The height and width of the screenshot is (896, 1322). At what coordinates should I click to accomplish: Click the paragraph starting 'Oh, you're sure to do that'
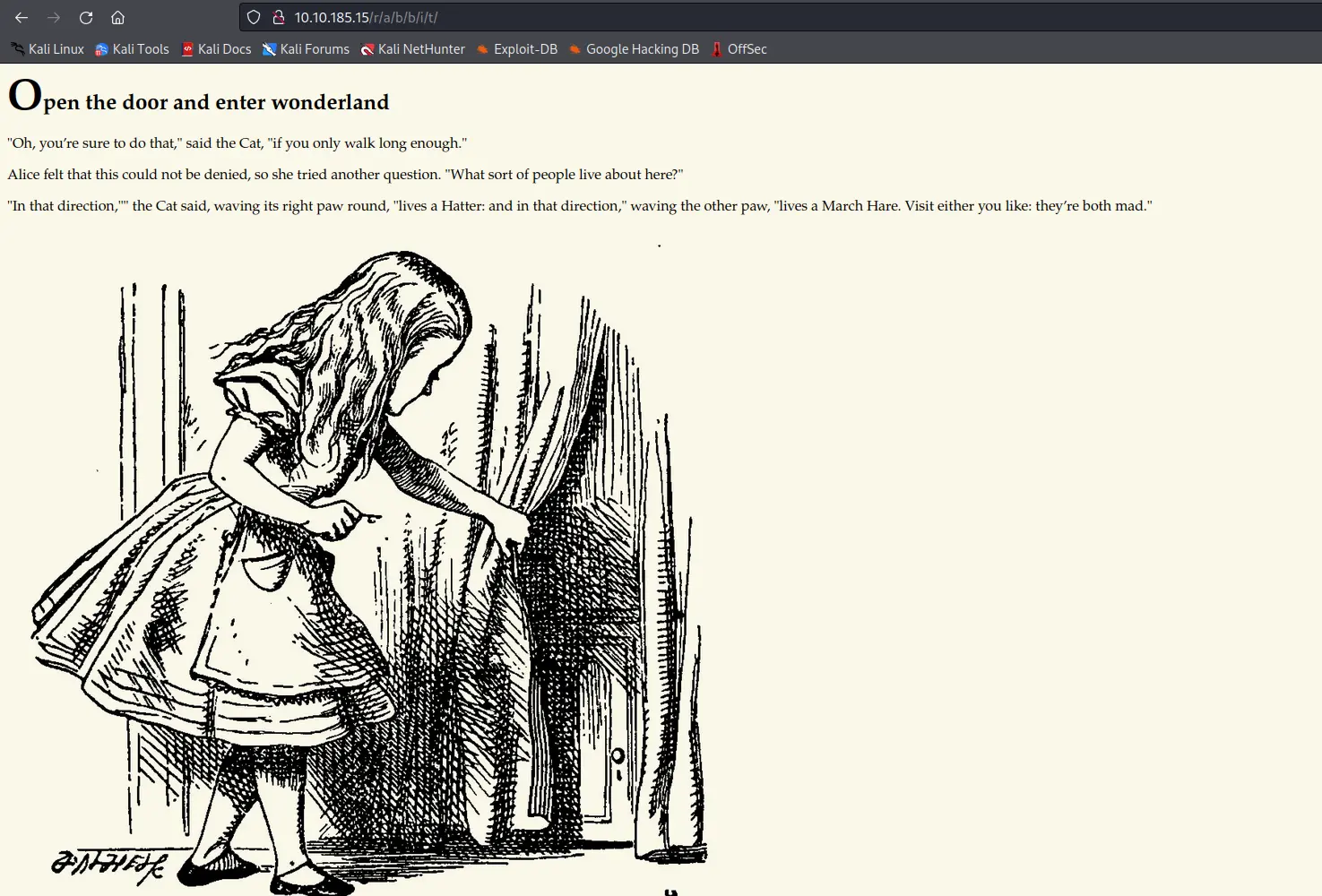coord(237,143)
